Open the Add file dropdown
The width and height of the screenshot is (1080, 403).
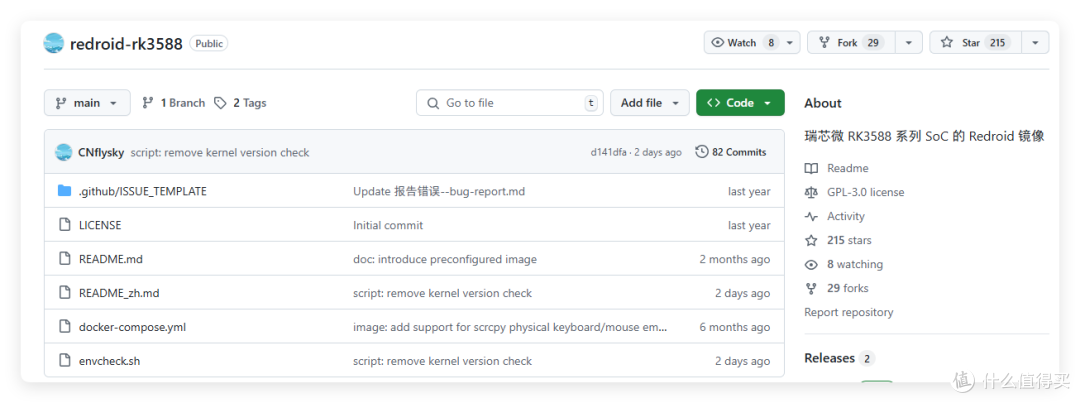pos(650,103)
